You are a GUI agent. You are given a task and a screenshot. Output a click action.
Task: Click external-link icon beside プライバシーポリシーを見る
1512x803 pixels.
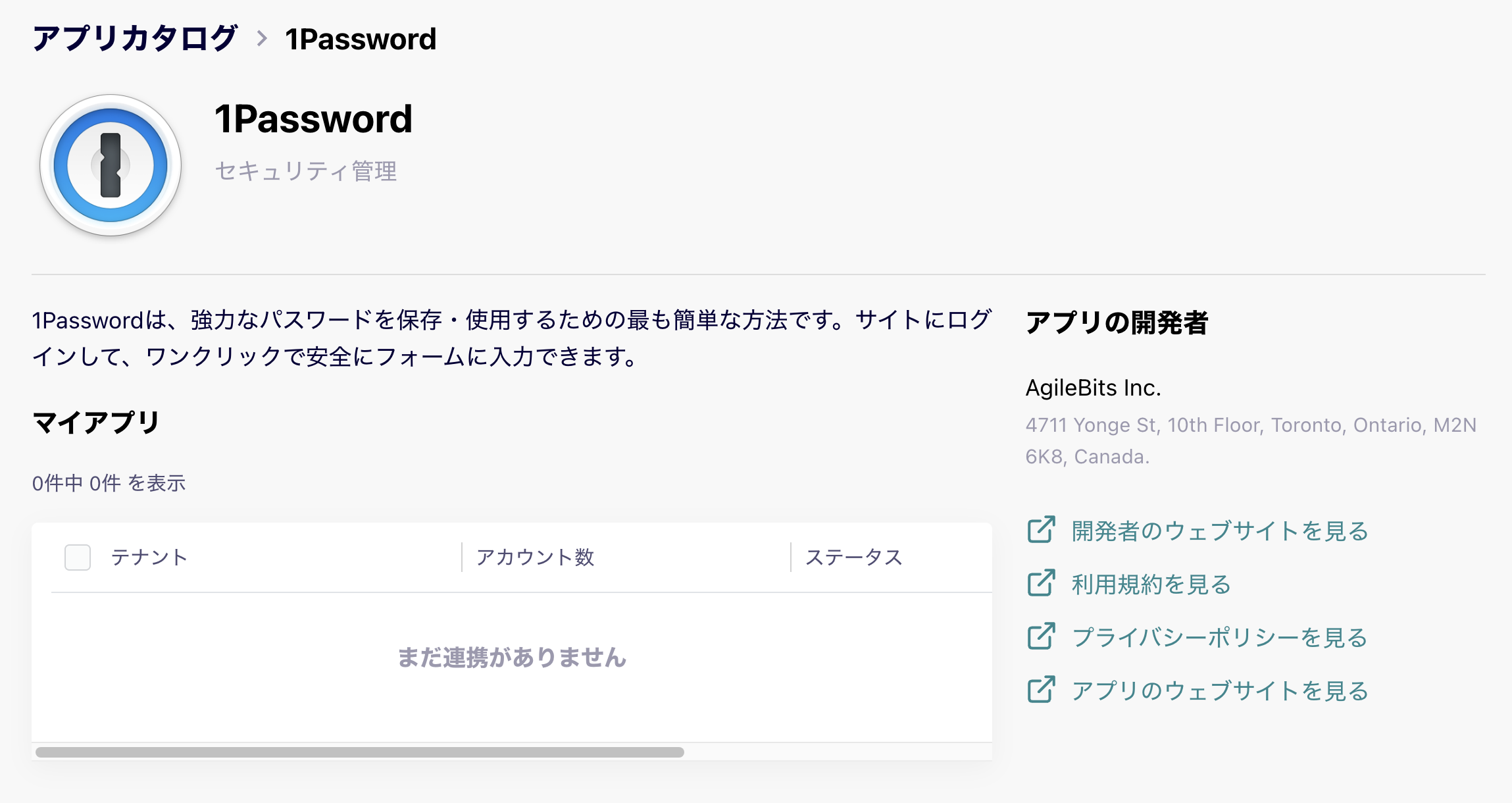1042,636
